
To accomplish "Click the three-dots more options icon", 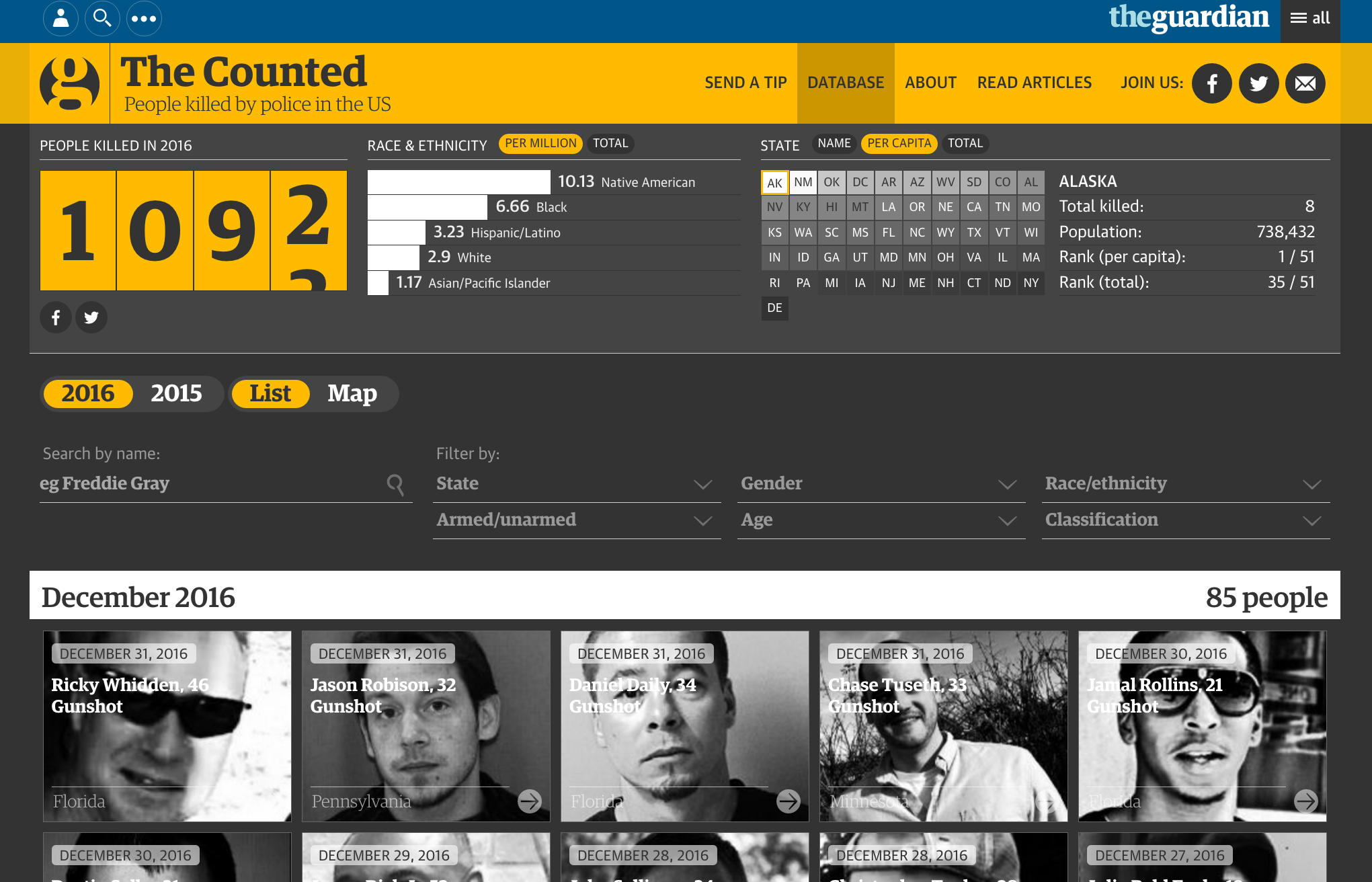I will 144,18.
